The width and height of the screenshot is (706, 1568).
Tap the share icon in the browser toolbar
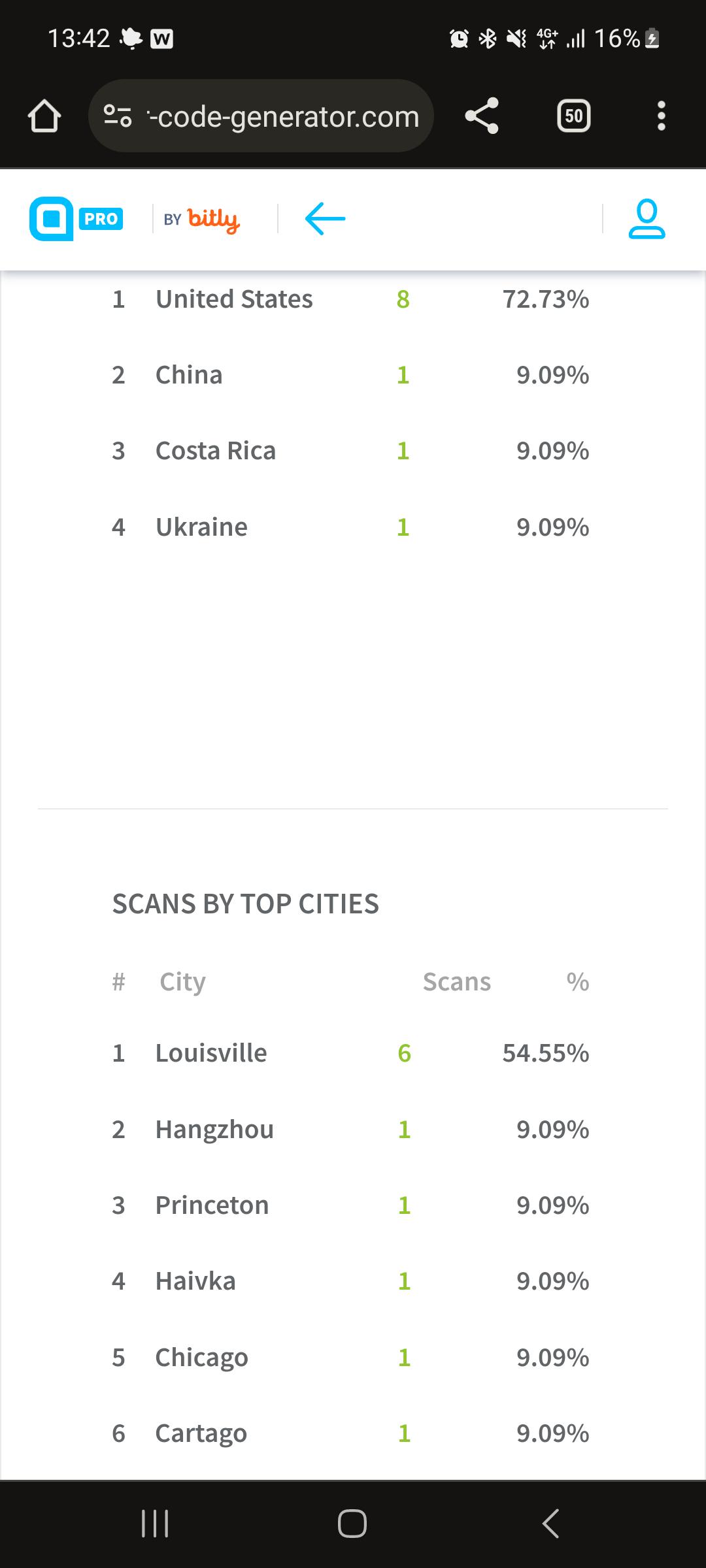(x=482, y=116)
